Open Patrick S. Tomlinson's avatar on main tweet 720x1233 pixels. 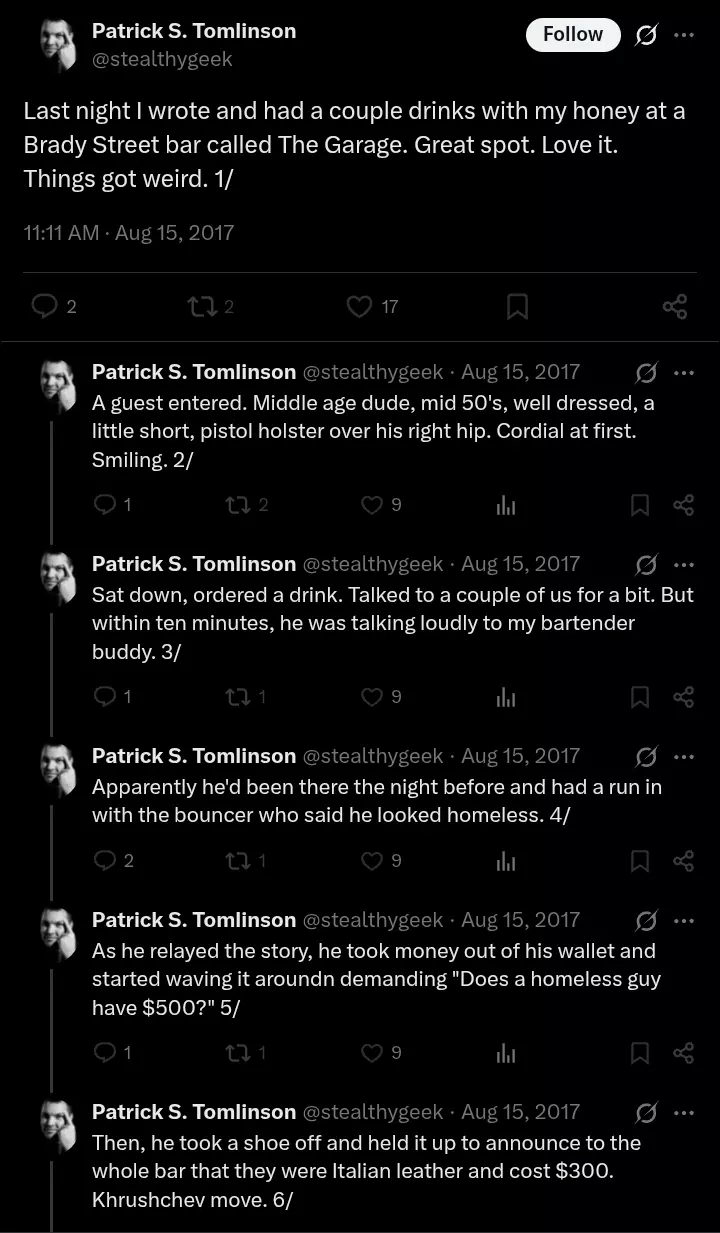tap(59, 47)
